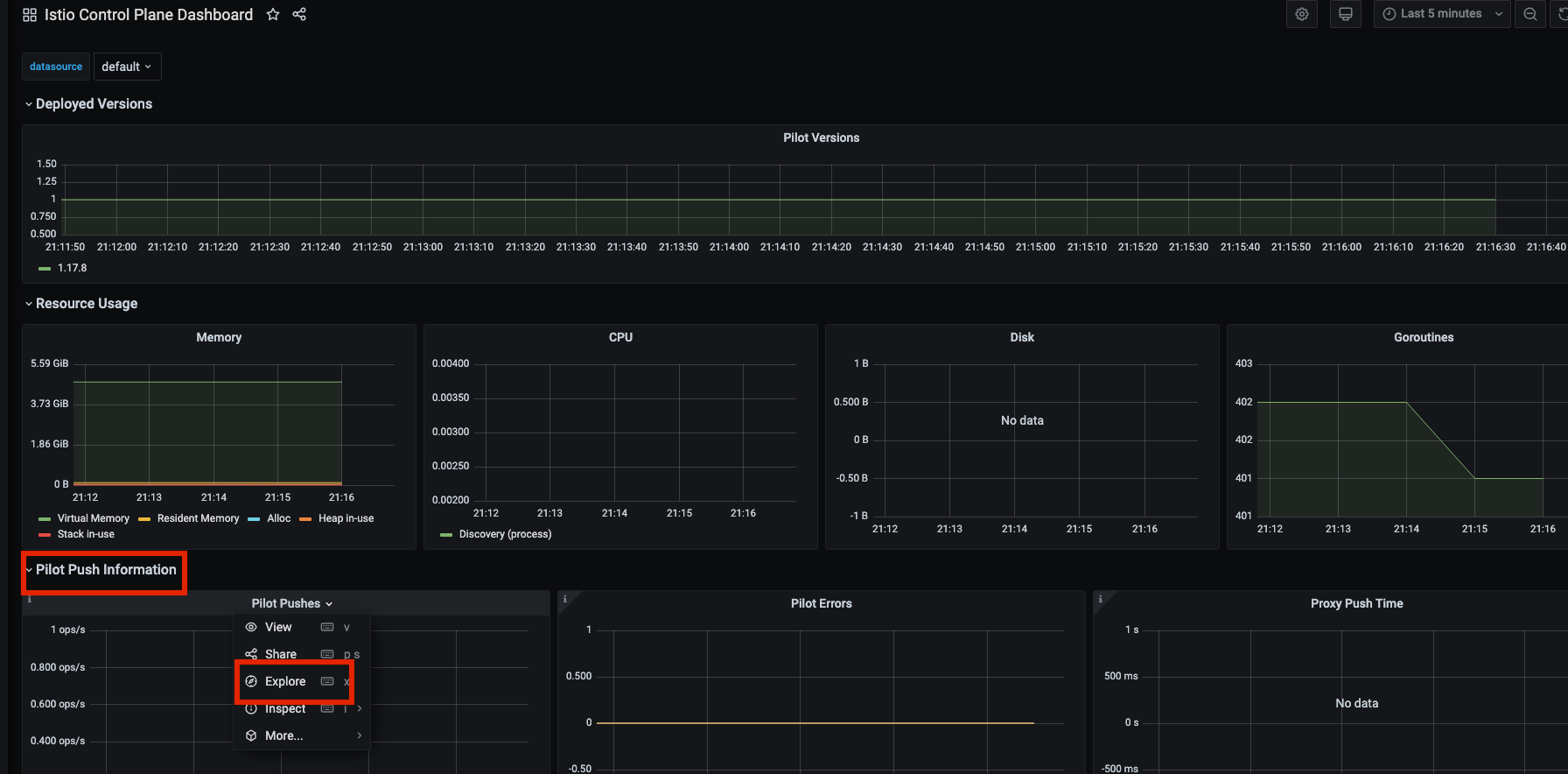The image size is (1568, 774).
Task: Click the Goroutines panel title
Action: pyautogui.click(x=1424, y=337)
